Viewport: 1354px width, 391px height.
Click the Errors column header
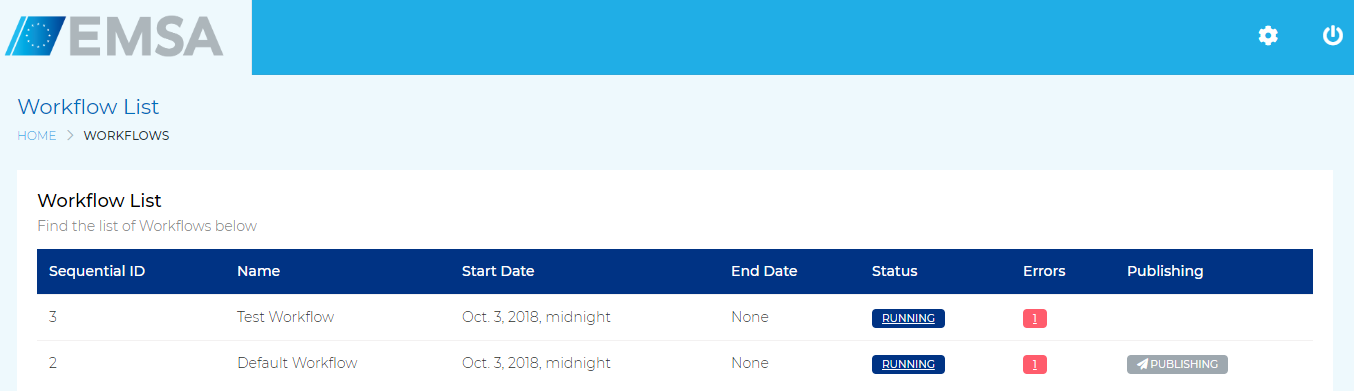click(x=1044, y=271)
